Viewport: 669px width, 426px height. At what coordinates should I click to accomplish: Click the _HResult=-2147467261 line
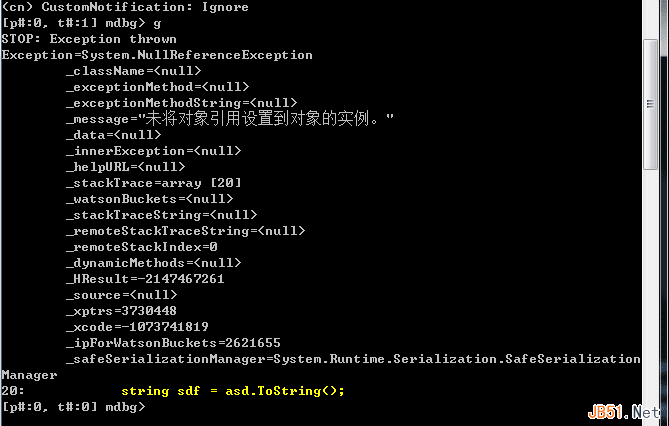click(145, 279)
